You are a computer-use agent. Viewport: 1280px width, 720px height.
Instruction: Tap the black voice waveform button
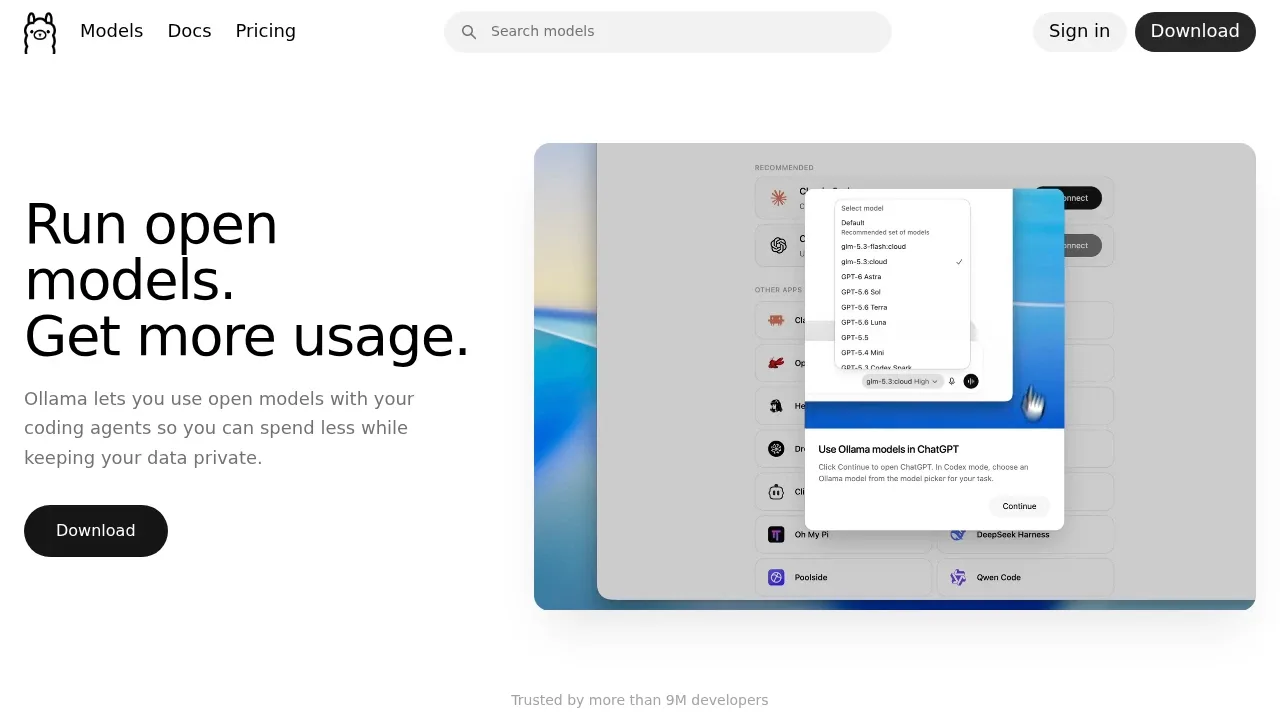[x=971, y=381]
